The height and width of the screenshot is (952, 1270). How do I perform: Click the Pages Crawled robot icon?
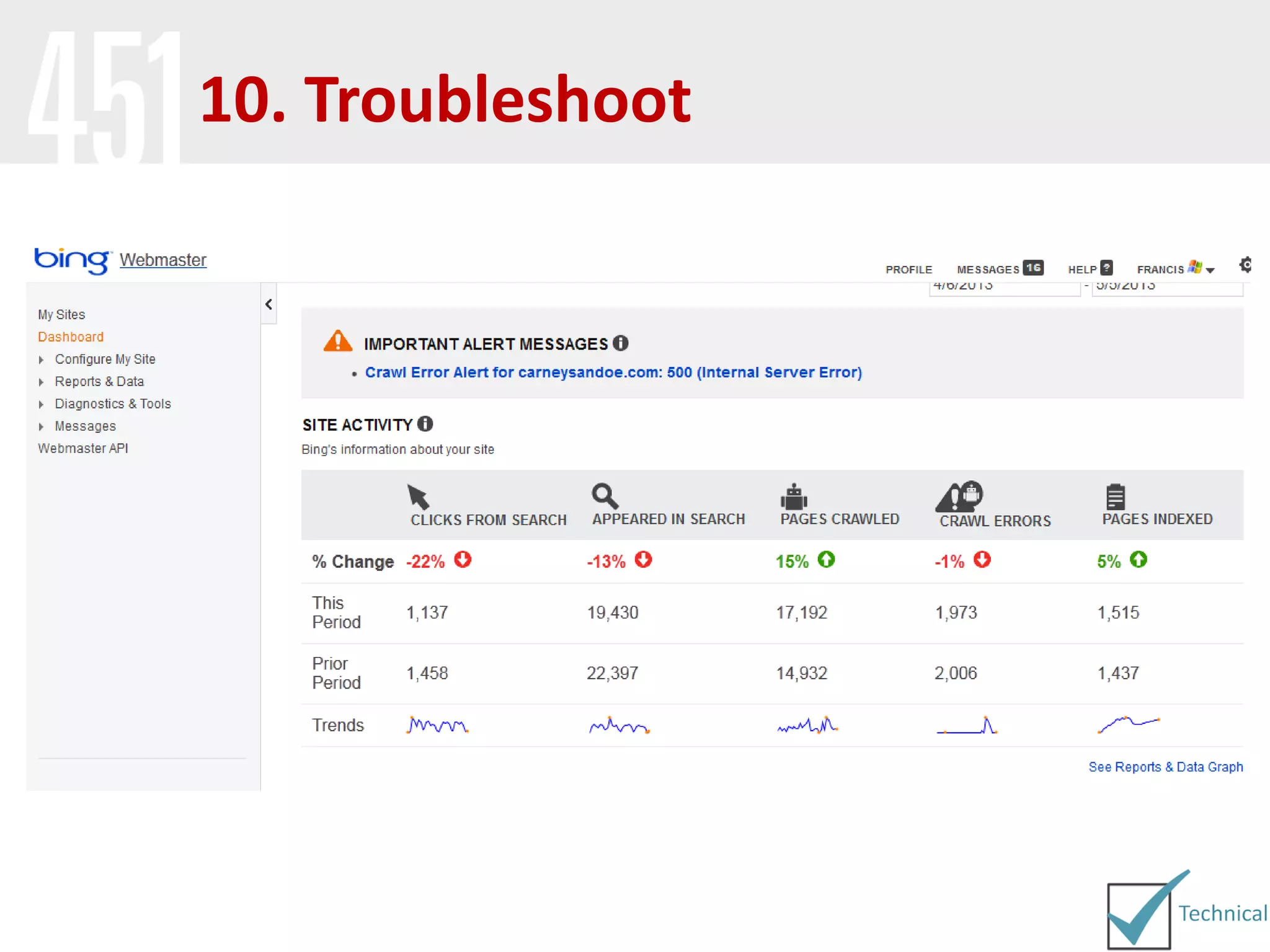pos(794,496)
